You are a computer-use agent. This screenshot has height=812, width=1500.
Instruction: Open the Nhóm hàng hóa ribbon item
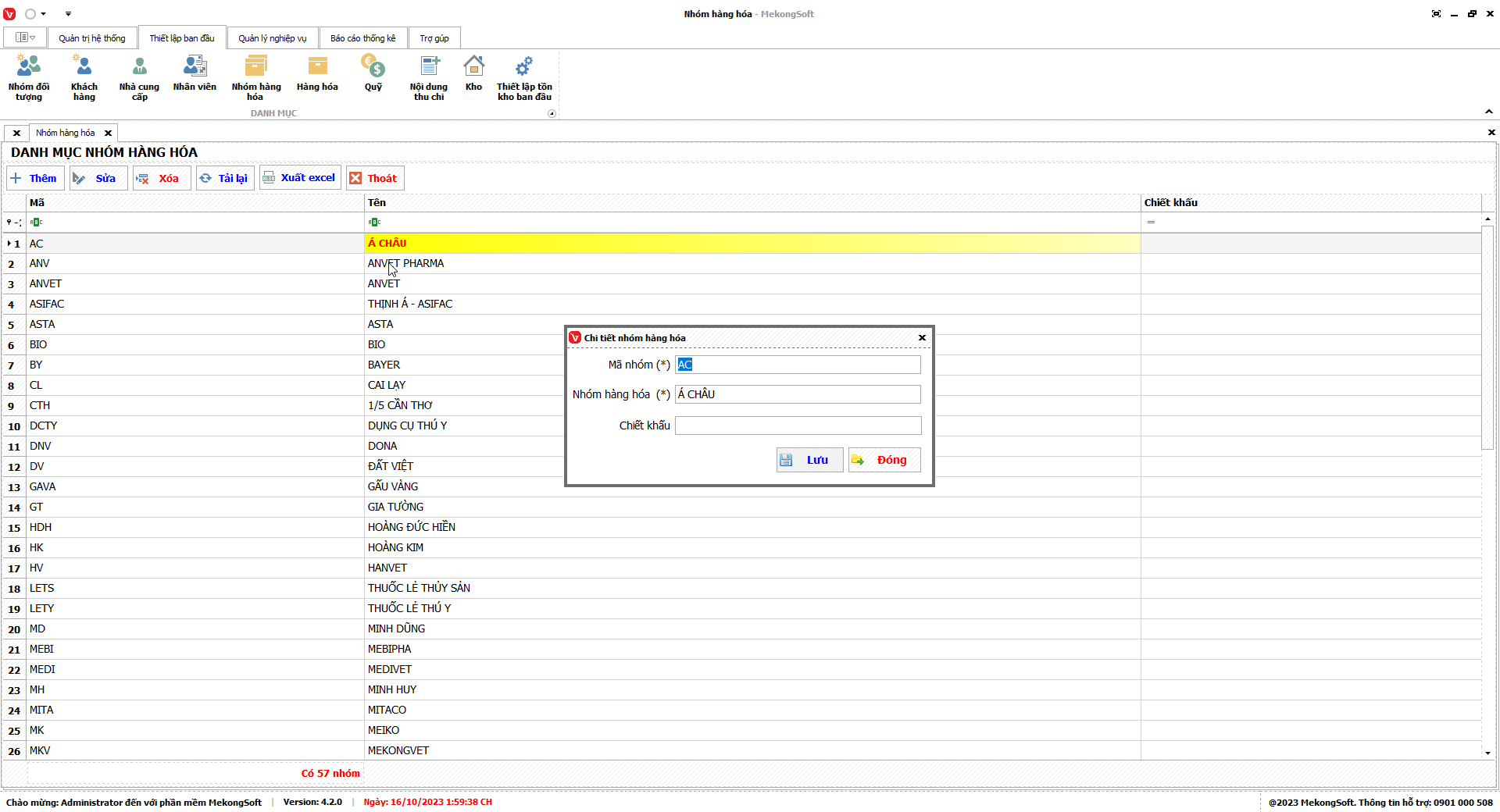(x=255, y=78)
